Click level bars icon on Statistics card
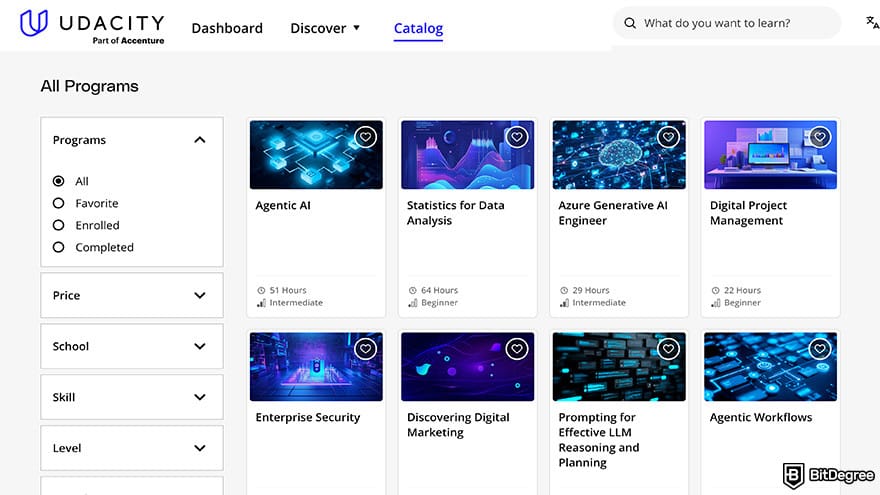The image size is (880, 495). tap(413, 303)
